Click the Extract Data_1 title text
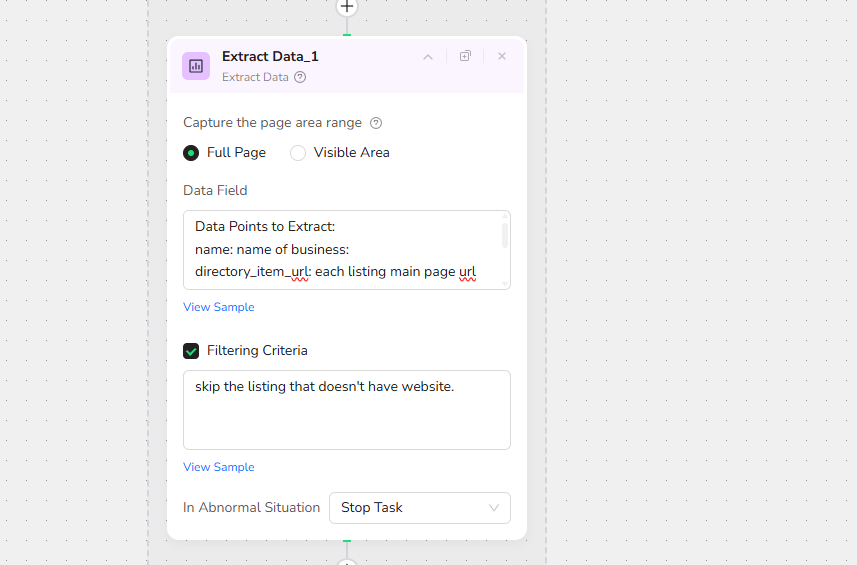The image size is (857, 565). point(270,57)
